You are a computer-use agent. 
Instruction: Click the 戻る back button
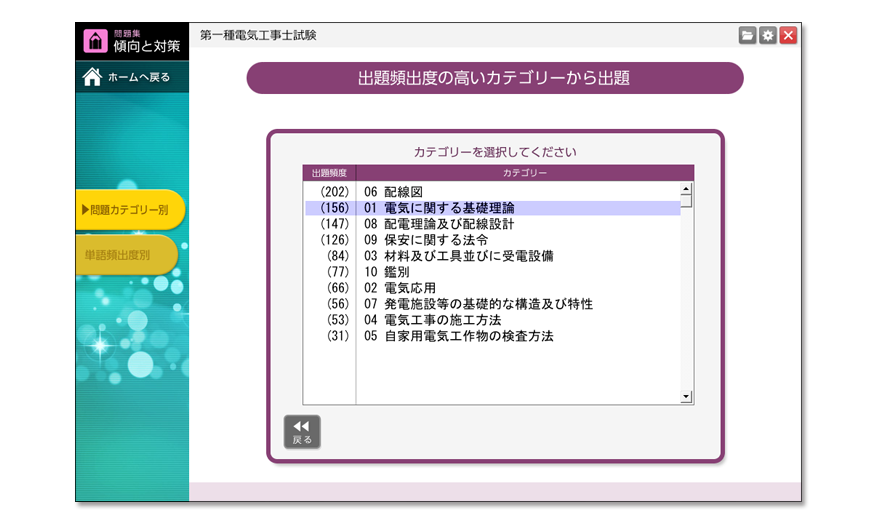pyautogui.click(x=302, y=431)
